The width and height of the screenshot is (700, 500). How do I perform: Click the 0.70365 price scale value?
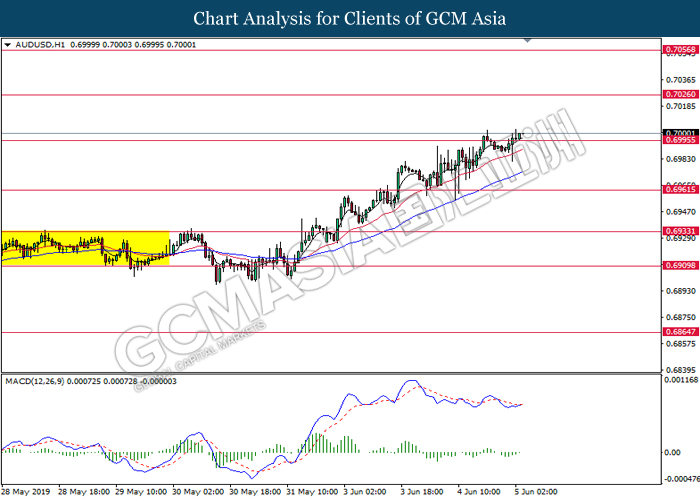[680, 80]
